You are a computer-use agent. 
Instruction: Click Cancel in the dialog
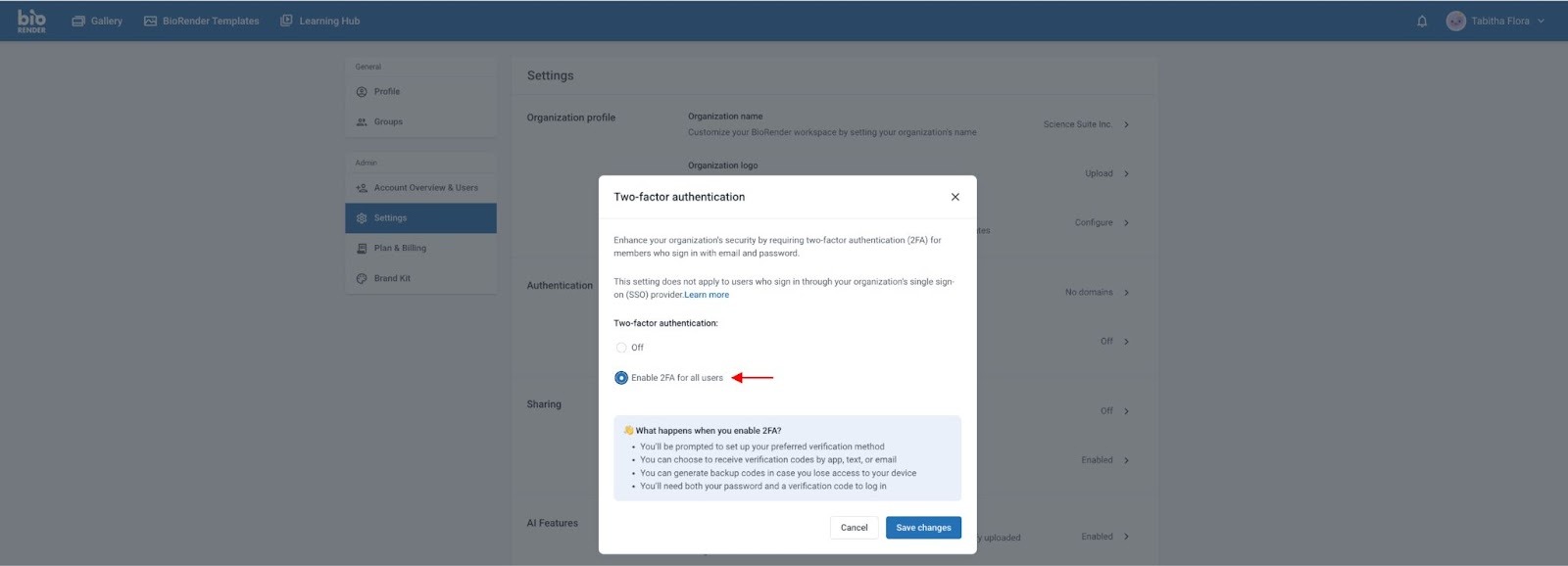[854, 528]
